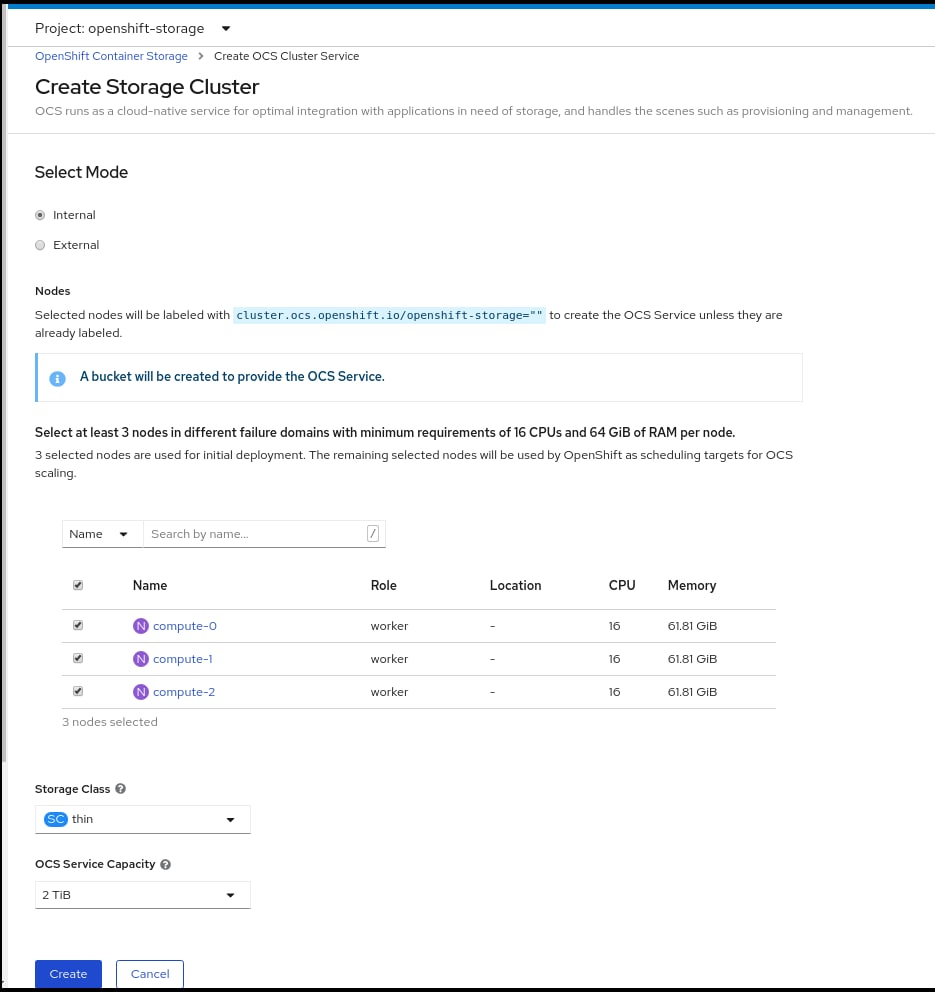Open the Name filter type dropdown
935x992 pixels.
coord(102,534)
